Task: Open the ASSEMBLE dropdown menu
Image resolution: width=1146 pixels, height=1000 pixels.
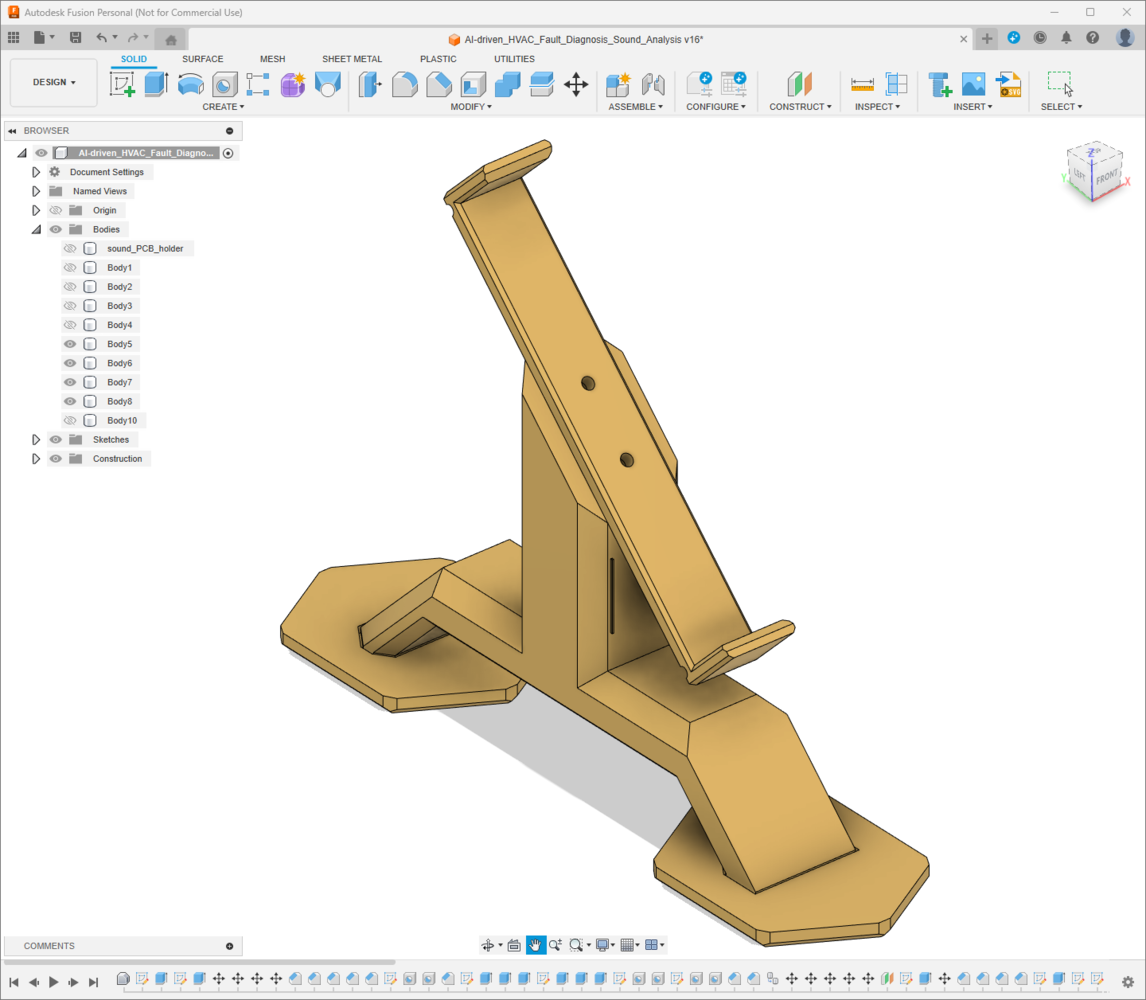Action: point(636,107)
